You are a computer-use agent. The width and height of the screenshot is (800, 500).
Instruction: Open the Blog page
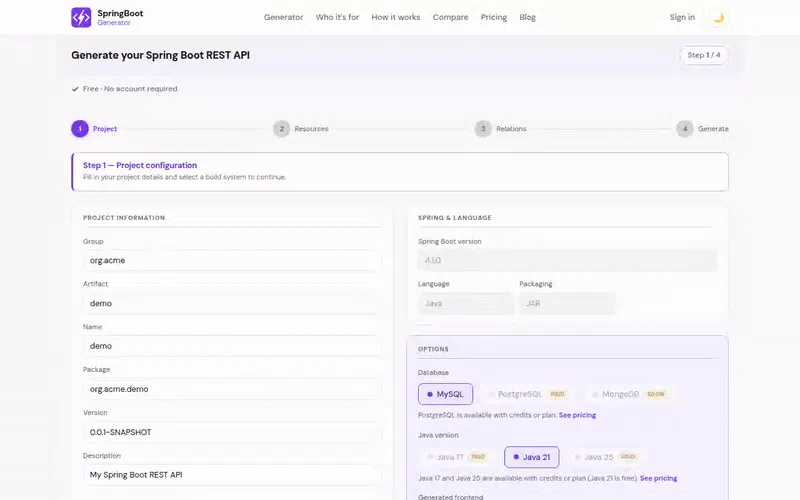[x=527, y=17]
